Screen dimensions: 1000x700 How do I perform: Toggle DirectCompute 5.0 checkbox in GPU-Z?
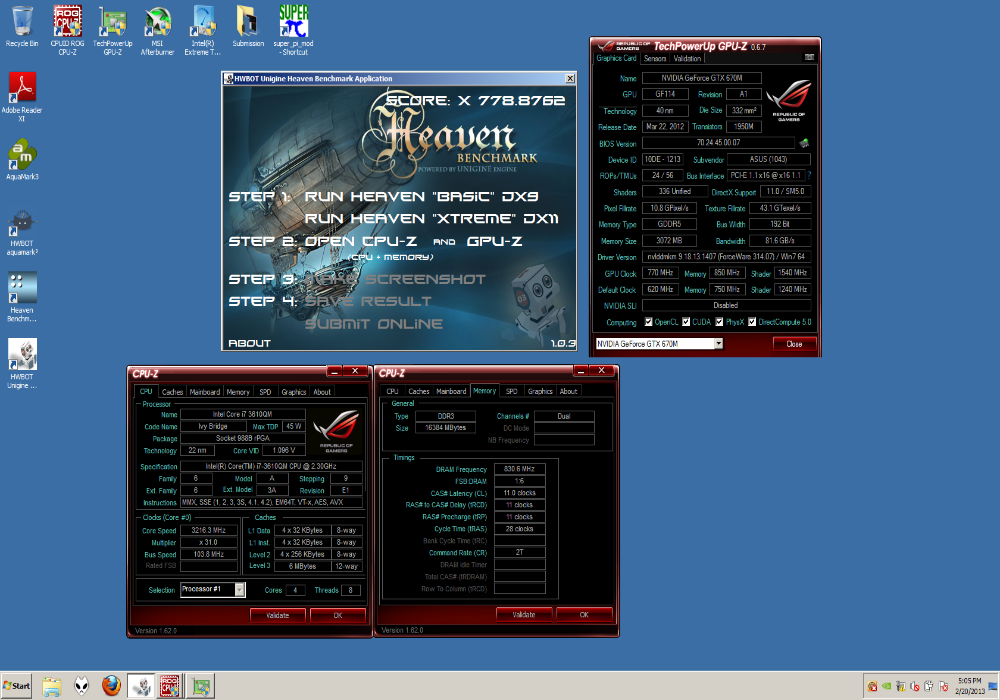coord(752,322)
